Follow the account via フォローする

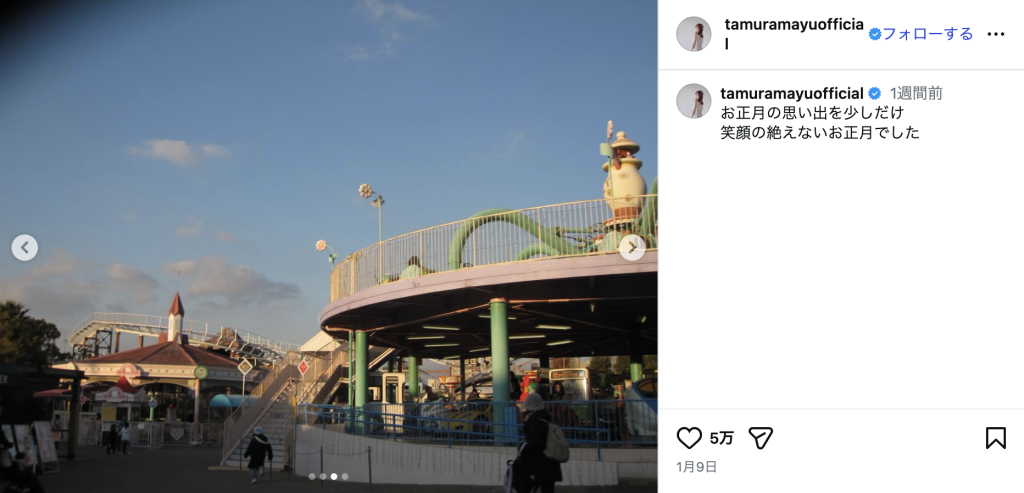tap(928, 34)
